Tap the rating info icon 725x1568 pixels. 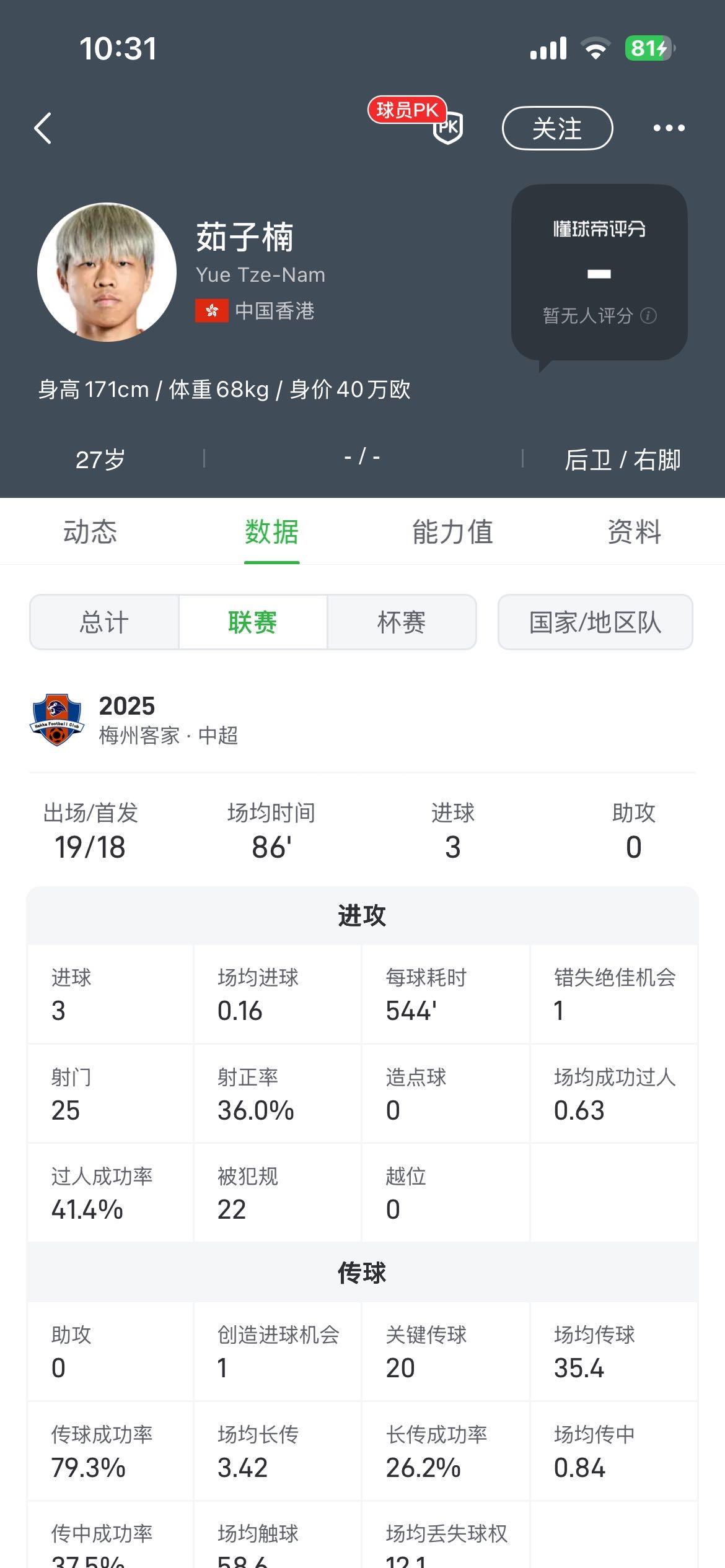tap(649, 316)
